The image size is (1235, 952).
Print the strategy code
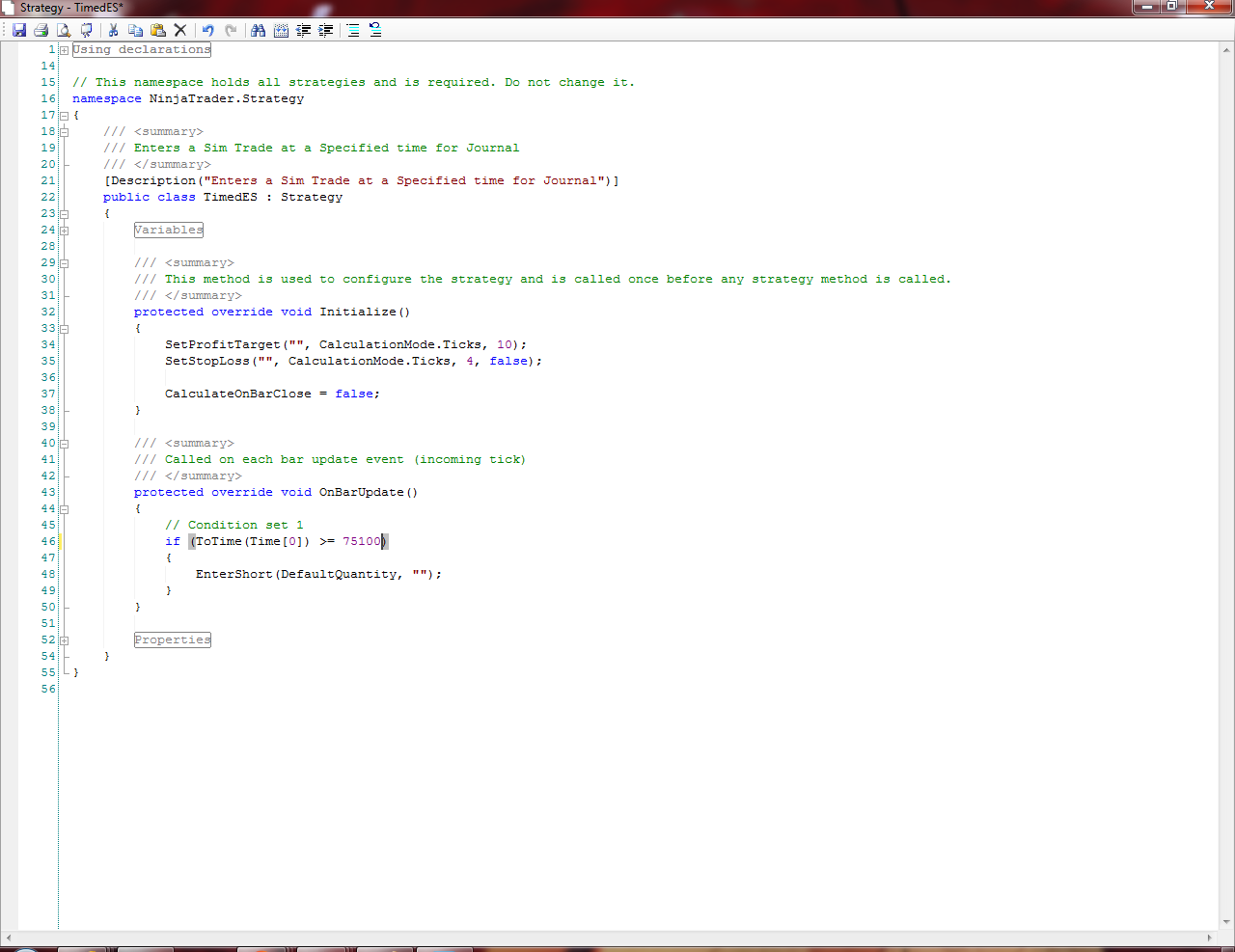[41, 30]
